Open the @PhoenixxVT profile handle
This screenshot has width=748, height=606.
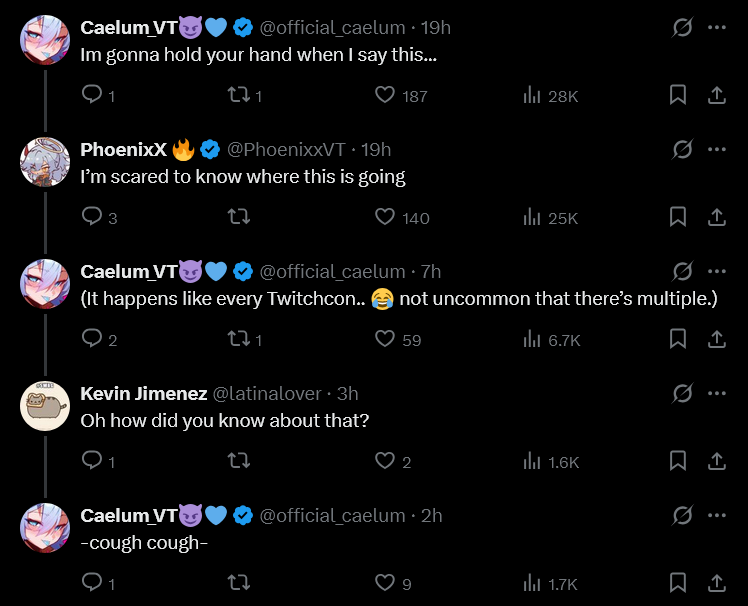286,149
